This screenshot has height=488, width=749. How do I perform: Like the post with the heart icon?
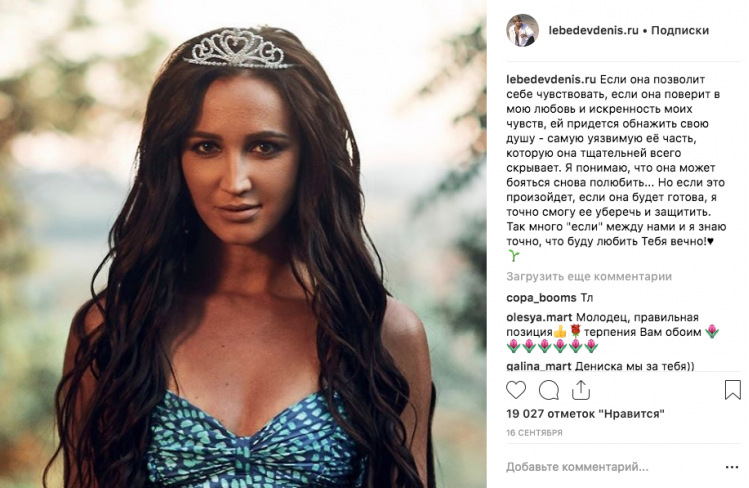[x=516, y=389]
